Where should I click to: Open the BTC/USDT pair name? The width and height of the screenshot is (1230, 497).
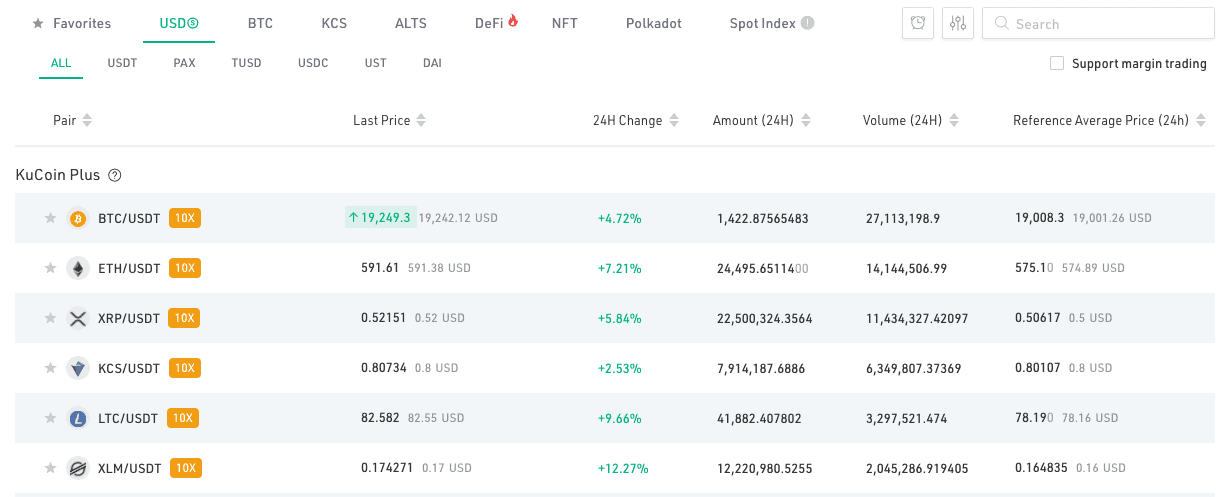129,218
